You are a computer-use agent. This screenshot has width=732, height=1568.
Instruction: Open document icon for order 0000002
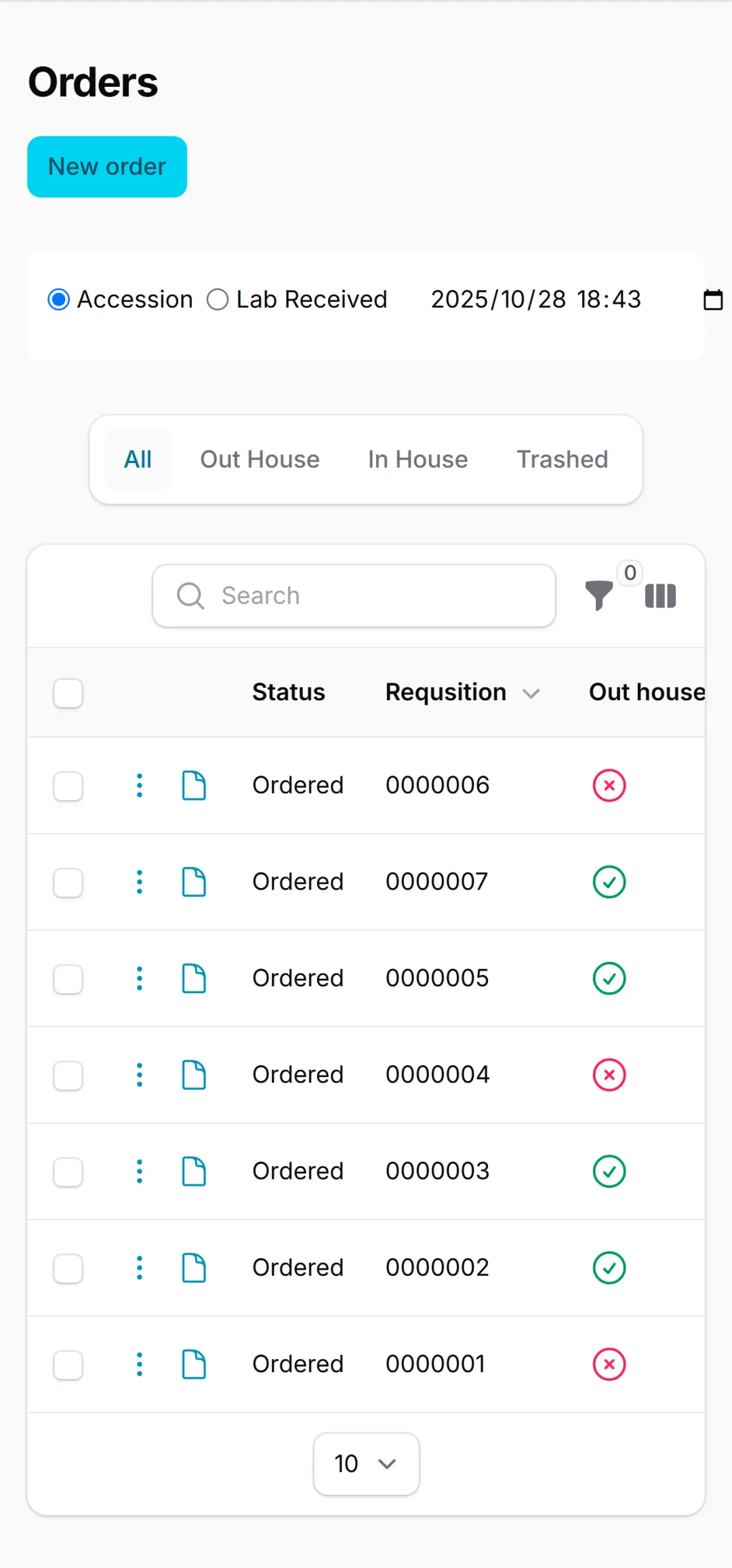(194, 1268)
